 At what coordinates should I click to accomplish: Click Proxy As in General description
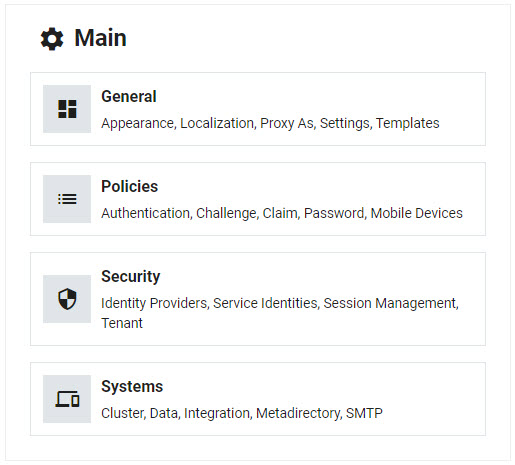[287, 124]
